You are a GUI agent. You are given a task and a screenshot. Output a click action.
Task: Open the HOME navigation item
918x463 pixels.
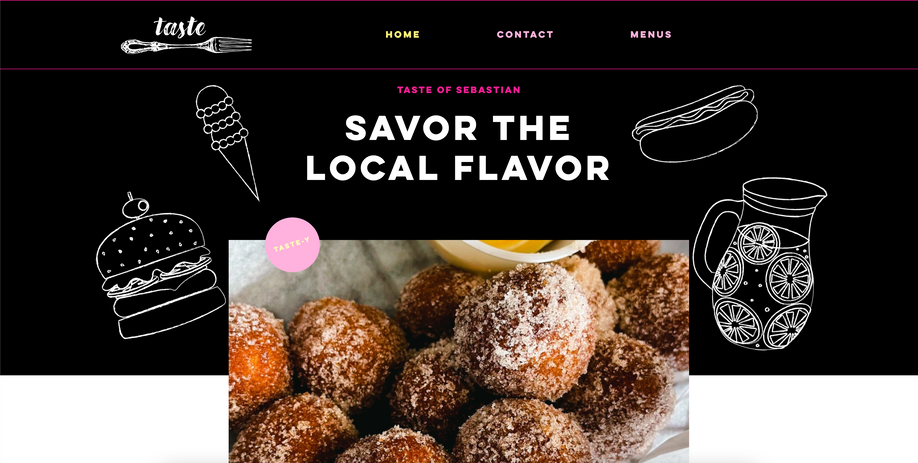click(x=402, y=35)
